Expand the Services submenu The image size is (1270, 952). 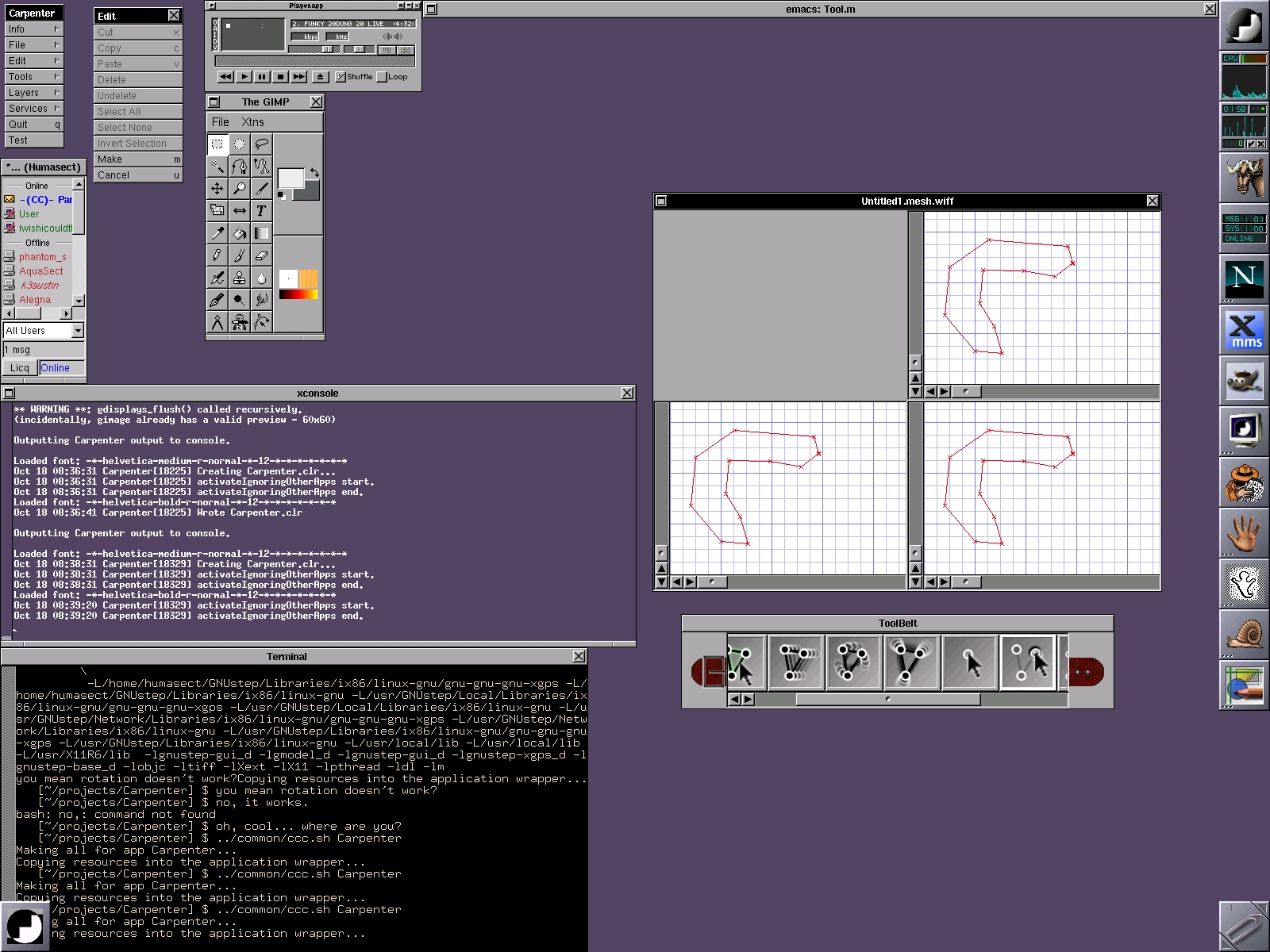pyautogui.click(x=33, y=109)
